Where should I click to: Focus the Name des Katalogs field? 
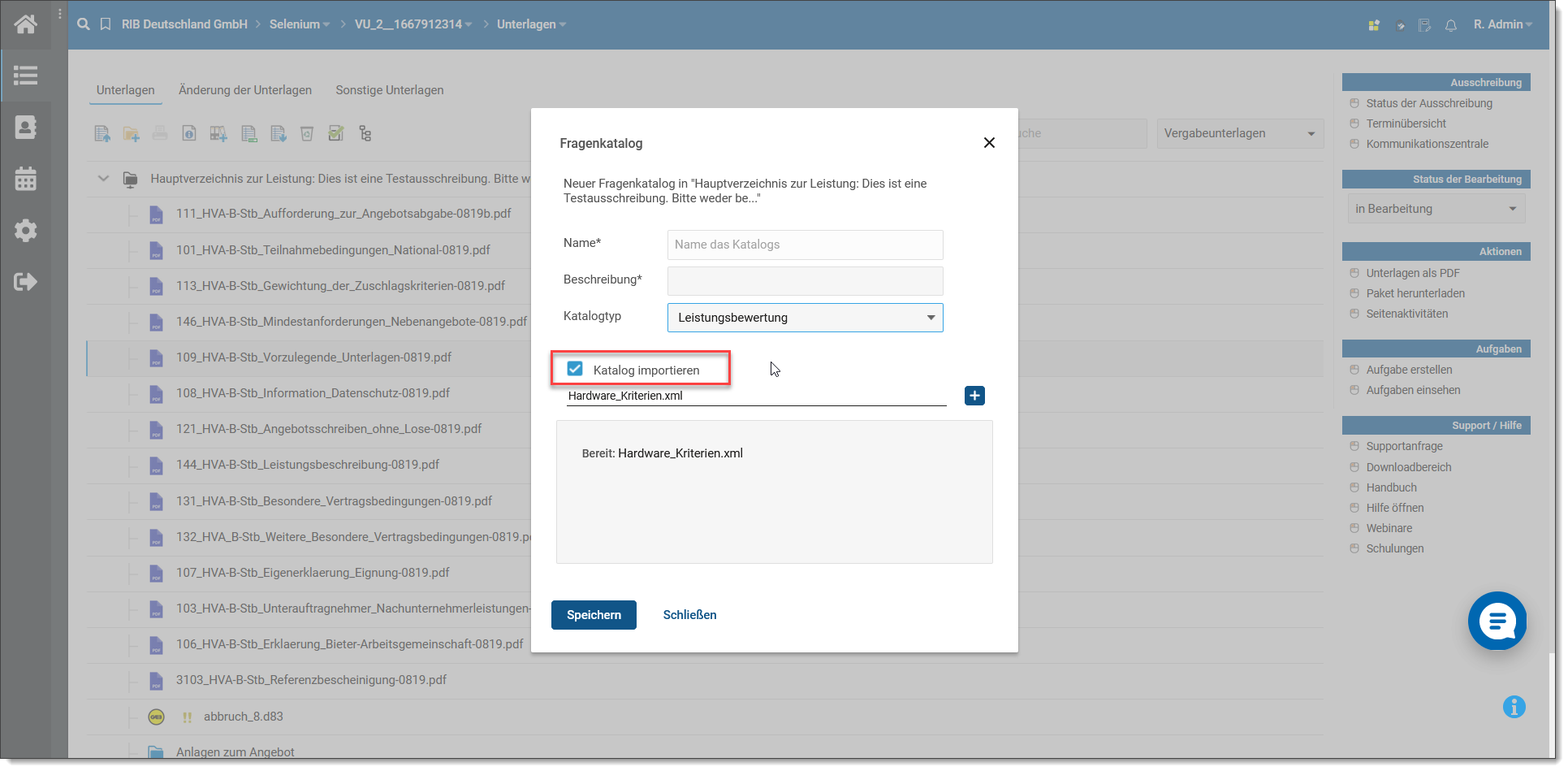[x=805, y=245]
